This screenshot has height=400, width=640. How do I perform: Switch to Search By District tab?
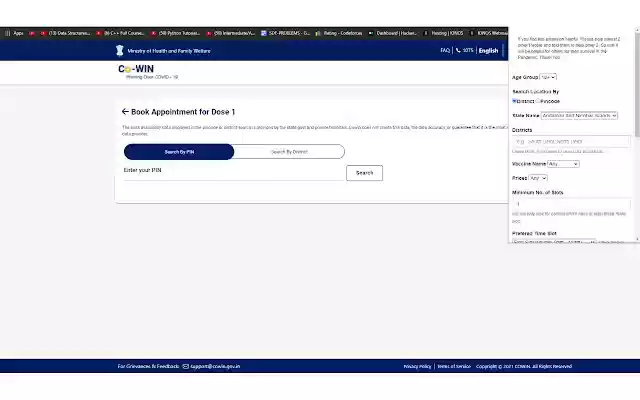click(289, 152)
